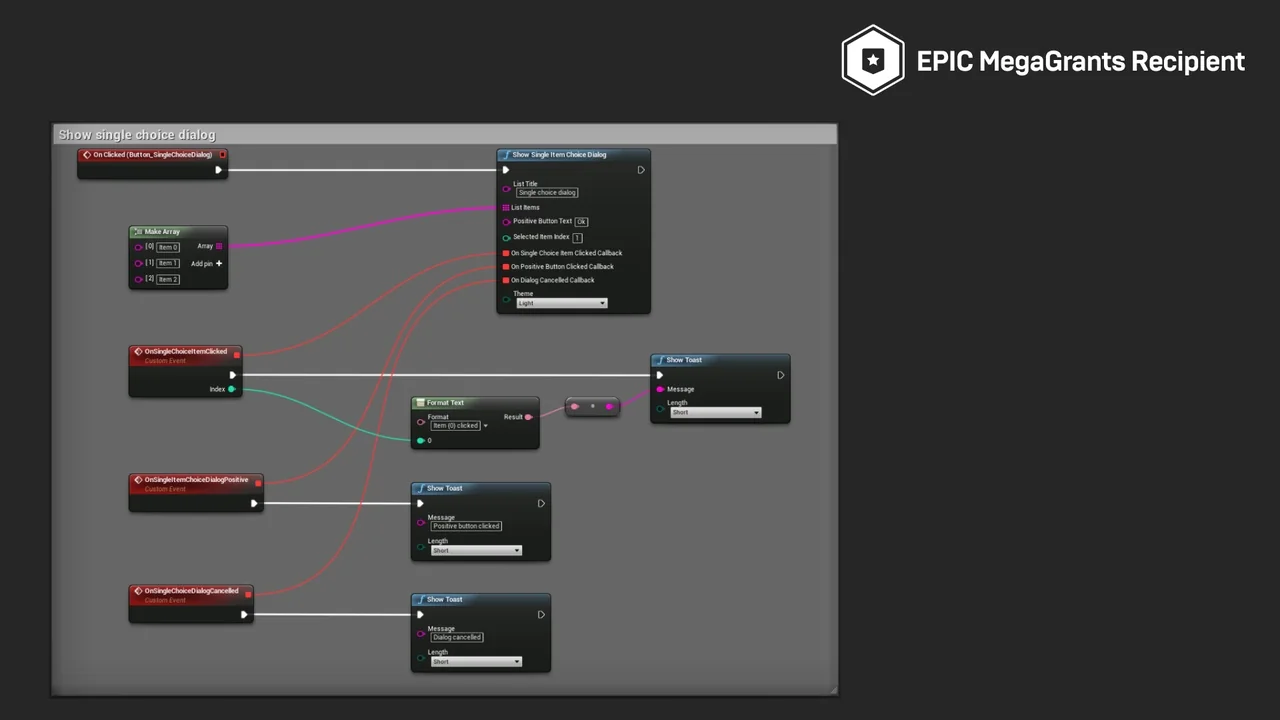Click the On Dialog Cancelled Callback pin

click(x=505, y=281)
